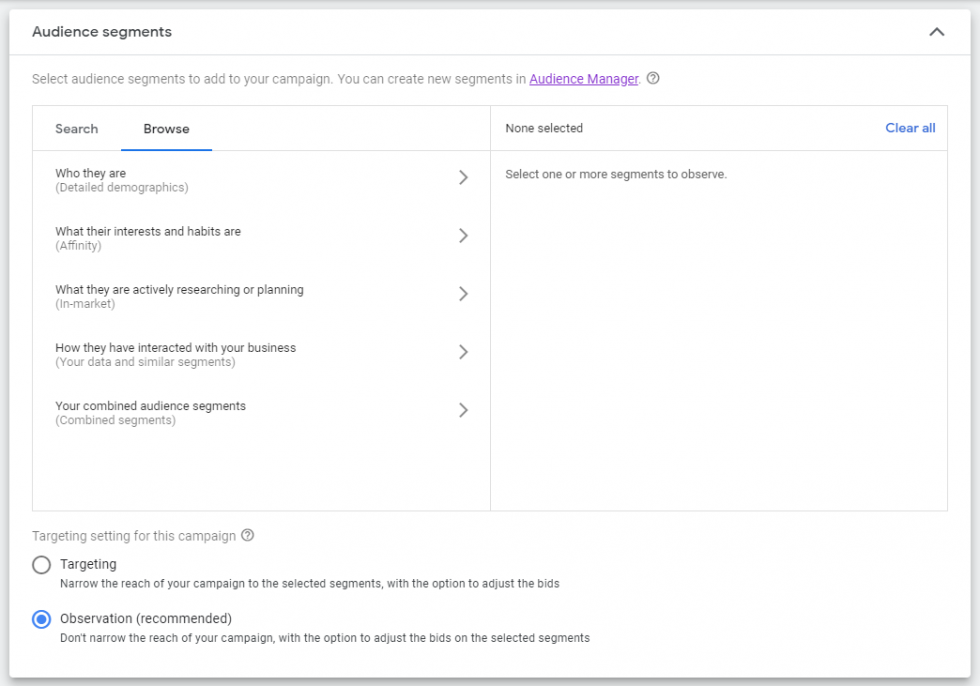Open the What their interests and habits are category

(x=200, y=236)
